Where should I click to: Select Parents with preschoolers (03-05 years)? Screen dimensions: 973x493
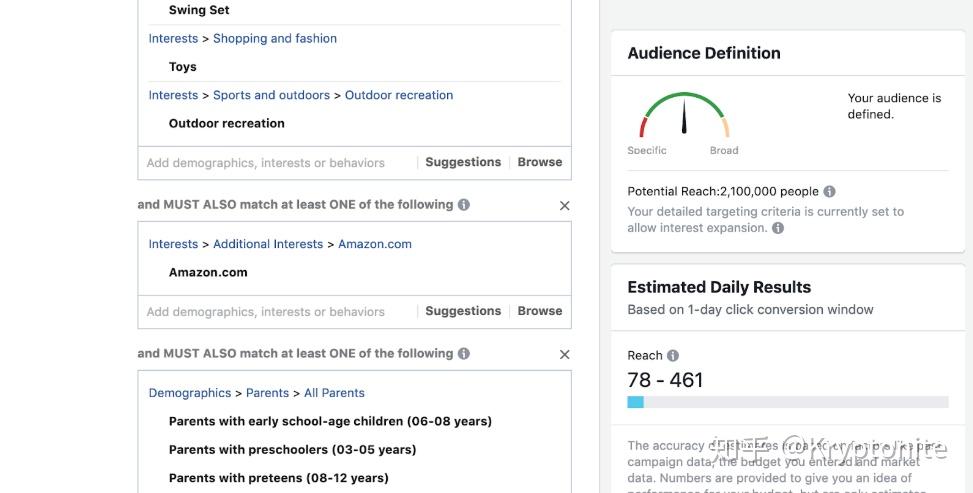pos(292,450)
